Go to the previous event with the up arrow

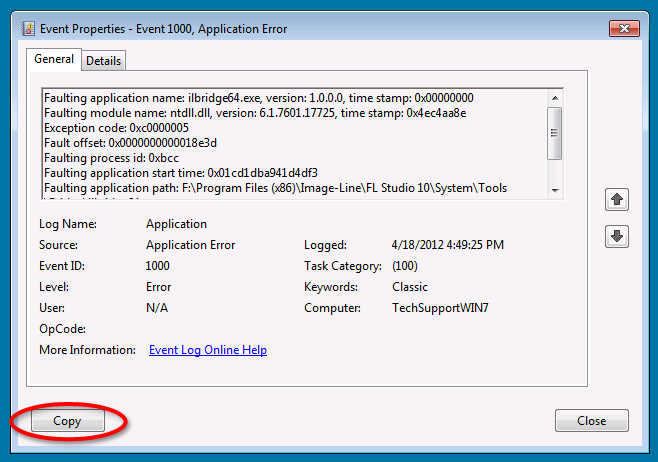[x=616, y=199]
